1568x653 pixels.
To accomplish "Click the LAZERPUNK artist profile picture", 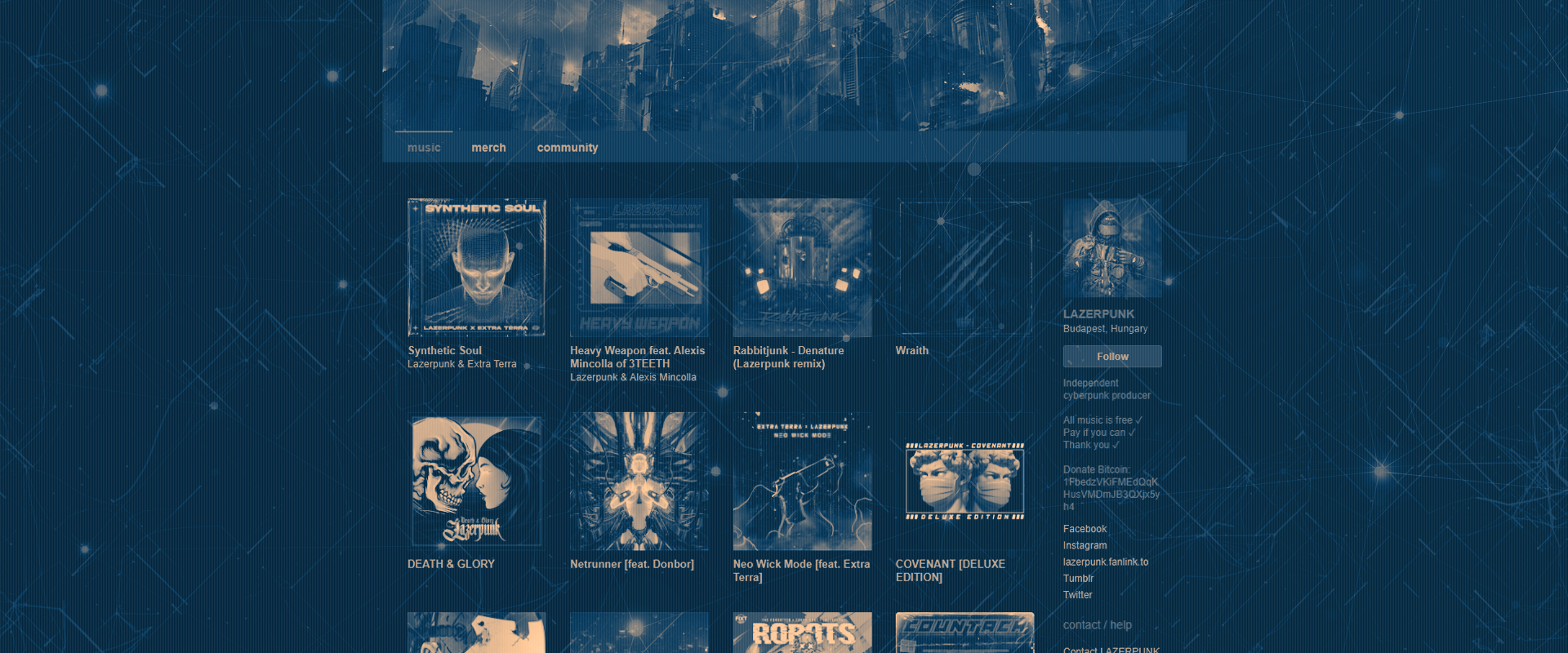I will pyautogui.click(x=1111, y=248).
